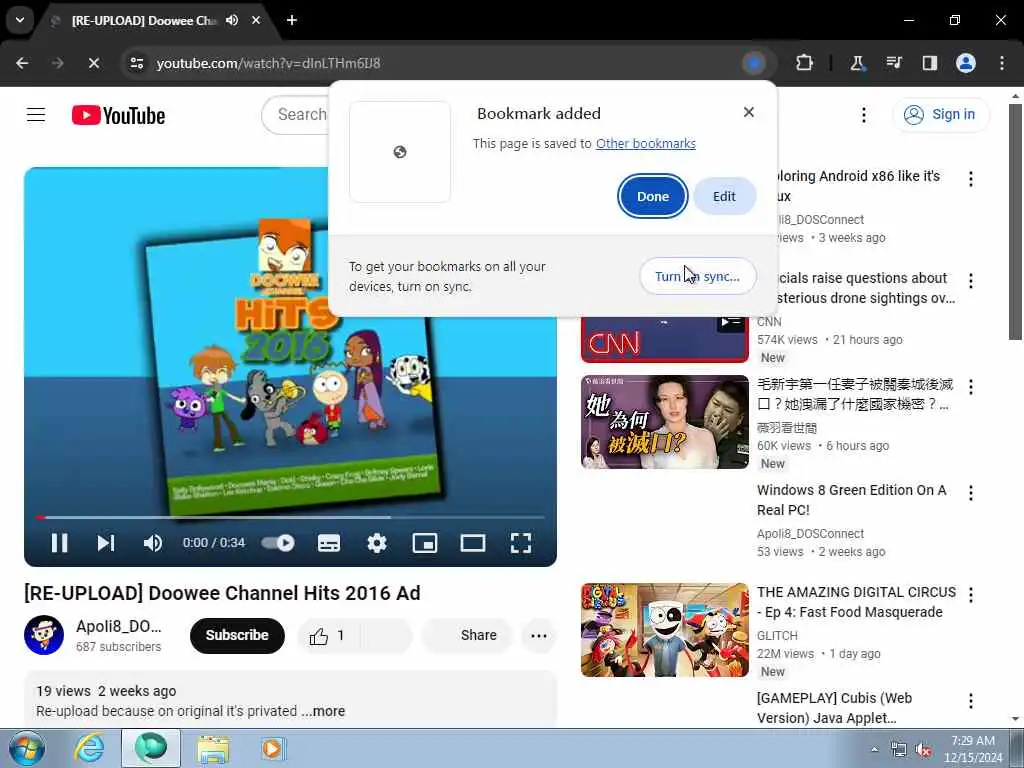1024x768 pixels.
Task: Open the Apoli8_DO... channel name
Action: (x=118, y=626)
